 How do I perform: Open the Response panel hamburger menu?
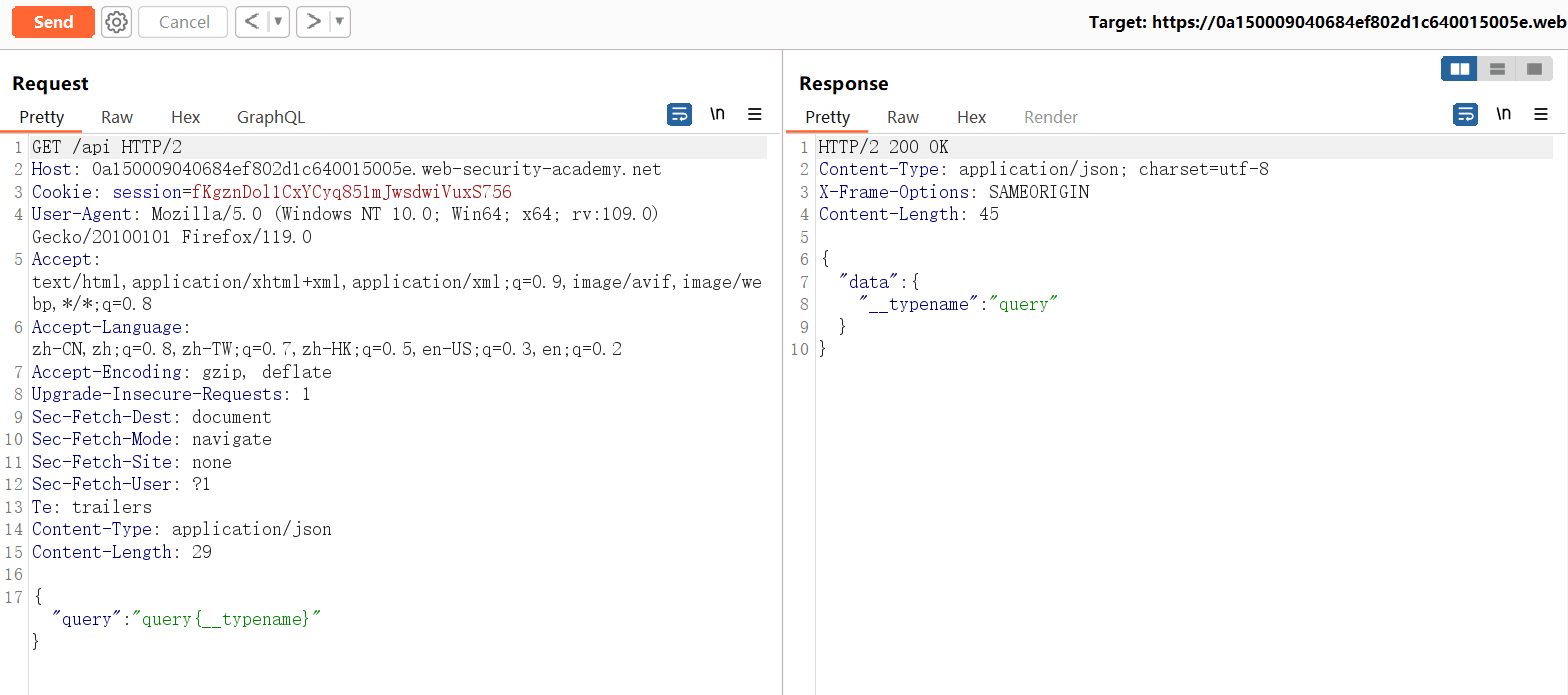[1541, 115]
